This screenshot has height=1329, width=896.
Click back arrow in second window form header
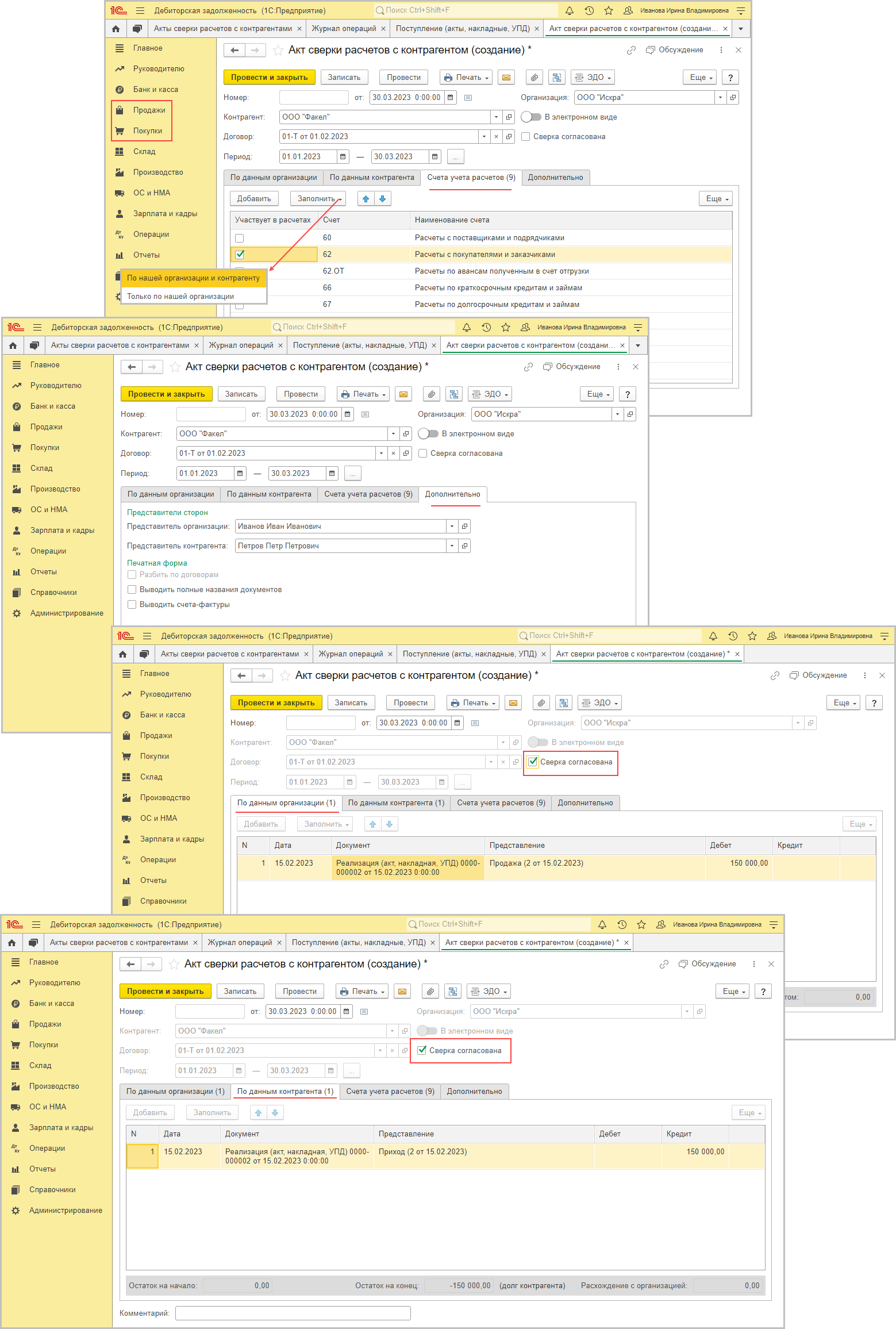coord(132,367)
